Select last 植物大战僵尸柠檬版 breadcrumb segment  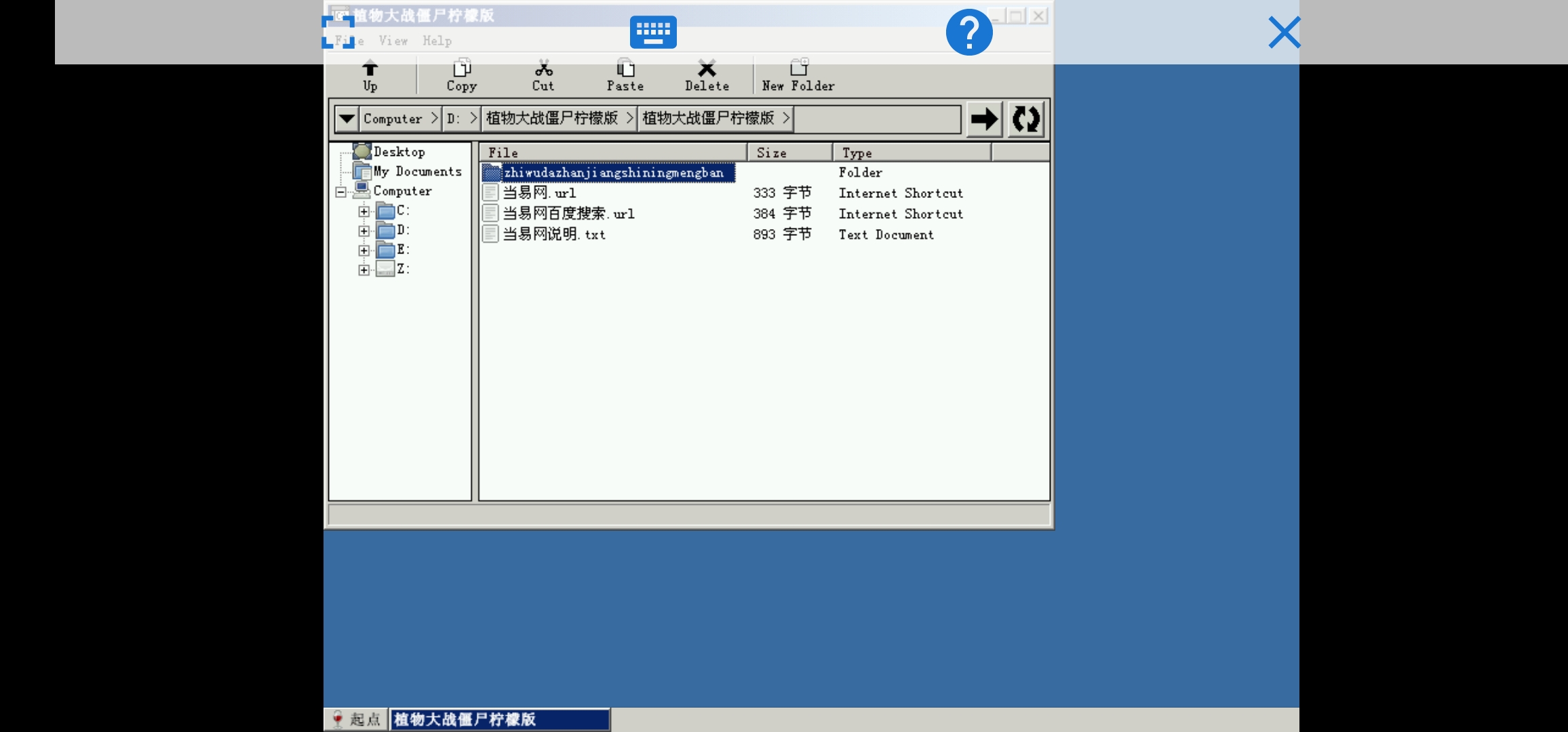[x=716, y=119]
